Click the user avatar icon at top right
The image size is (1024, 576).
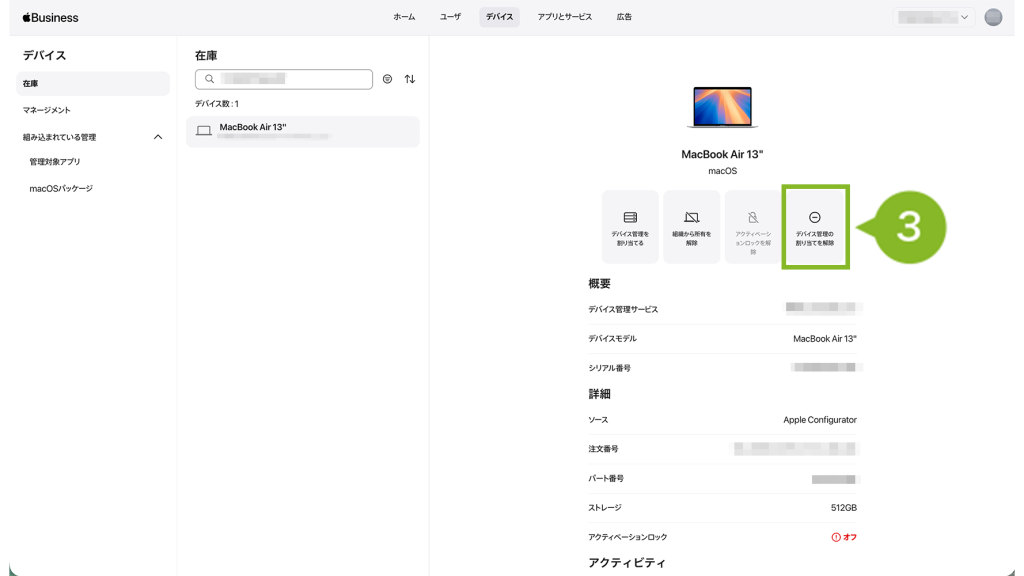(993, 17)
